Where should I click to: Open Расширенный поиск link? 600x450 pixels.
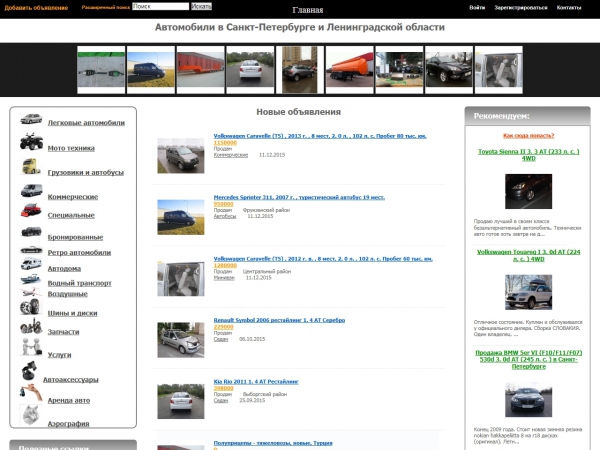[x=106, y=7]
